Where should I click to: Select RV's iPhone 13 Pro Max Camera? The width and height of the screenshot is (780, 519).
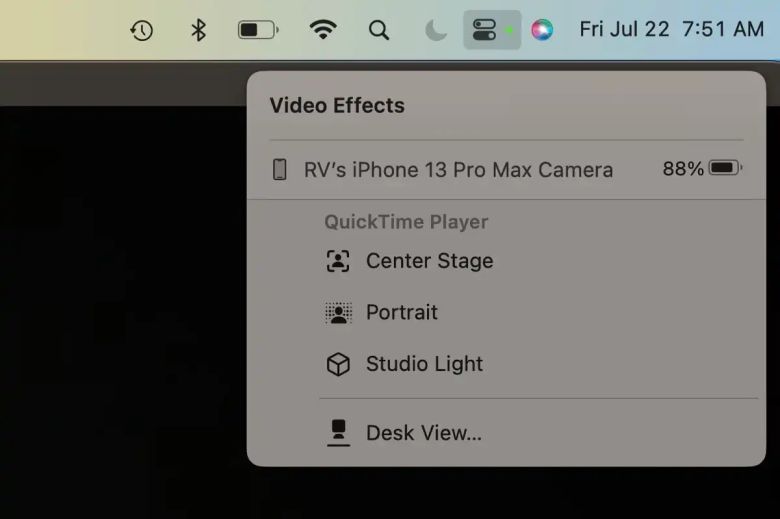pos(458,170)
